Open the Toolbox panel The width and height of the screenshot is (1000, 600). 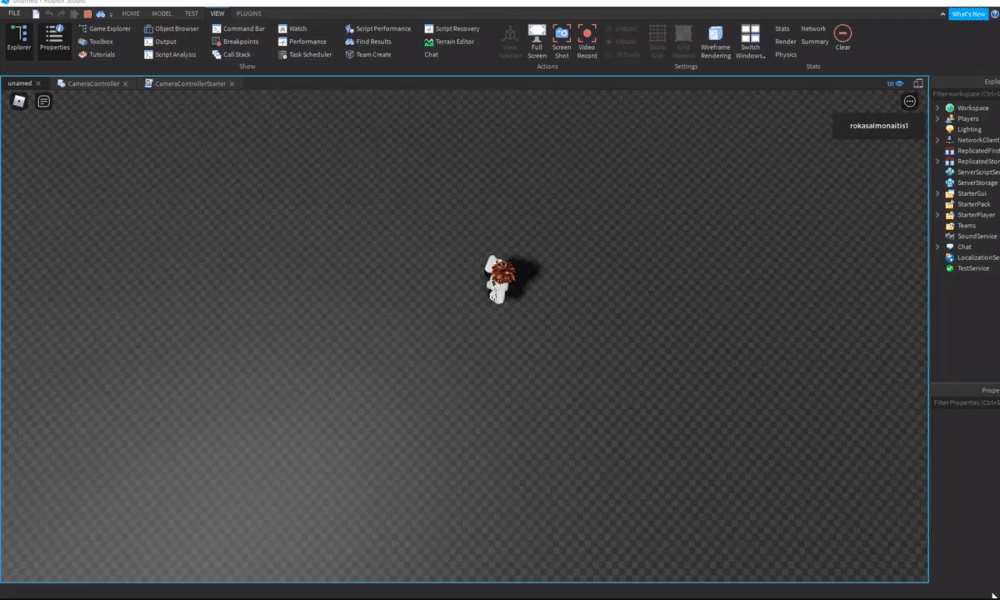pyautogui.click(x=96, y=41)
